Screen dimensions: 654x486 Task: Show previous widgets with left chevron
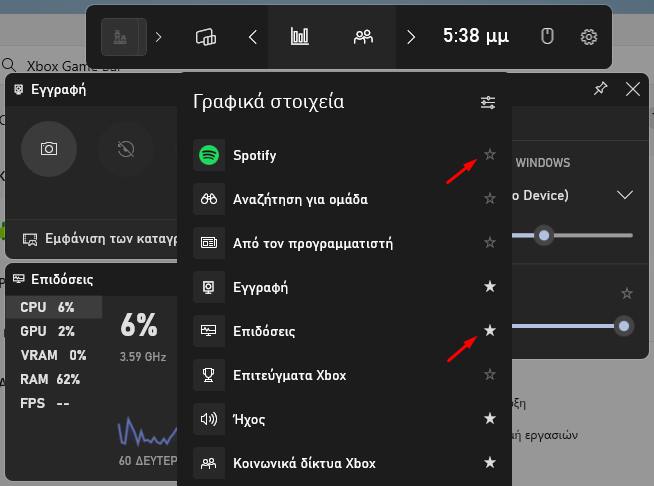(x=253, y=37)
